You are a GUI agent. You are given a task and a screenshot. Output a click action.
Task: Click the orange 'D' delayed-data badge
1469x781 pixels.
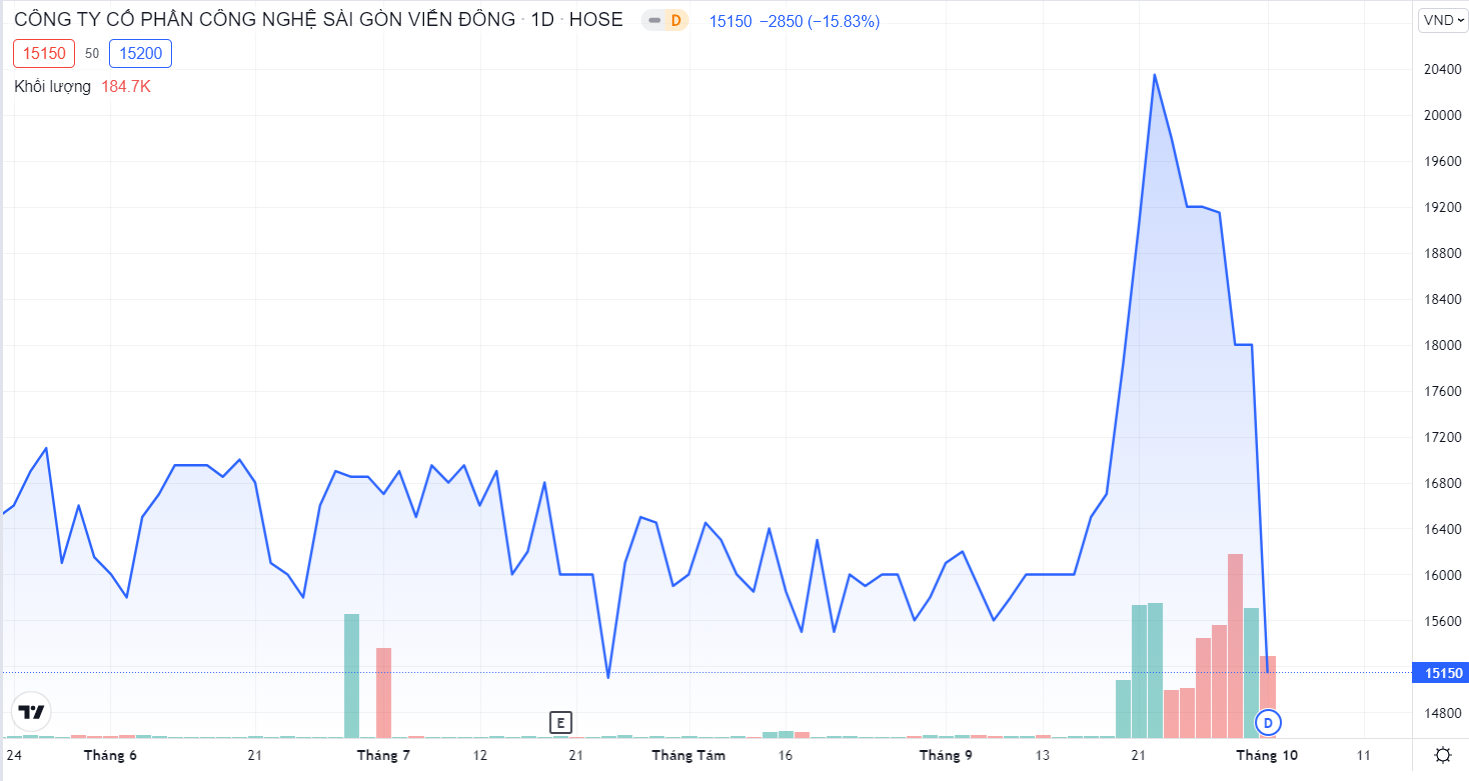[x=676, y=20]
